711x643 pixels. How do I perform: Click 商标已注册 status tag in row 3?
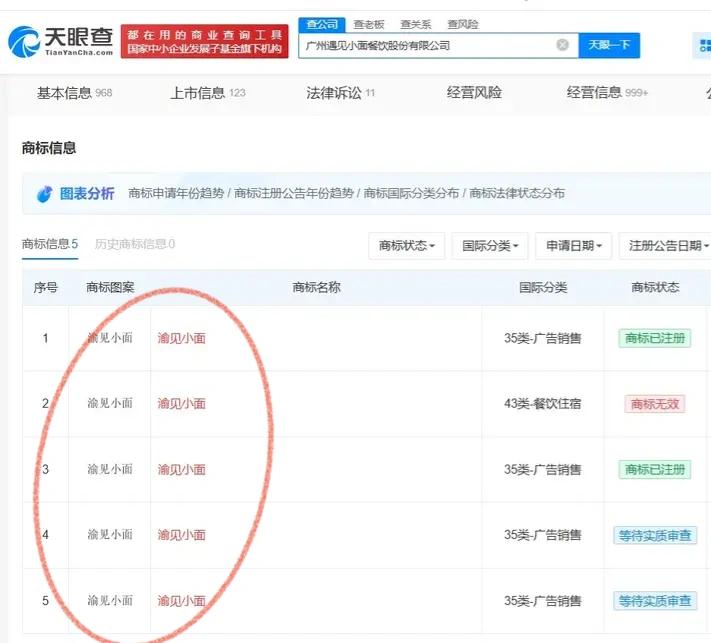pyautogui.click(x=655, y=470)
